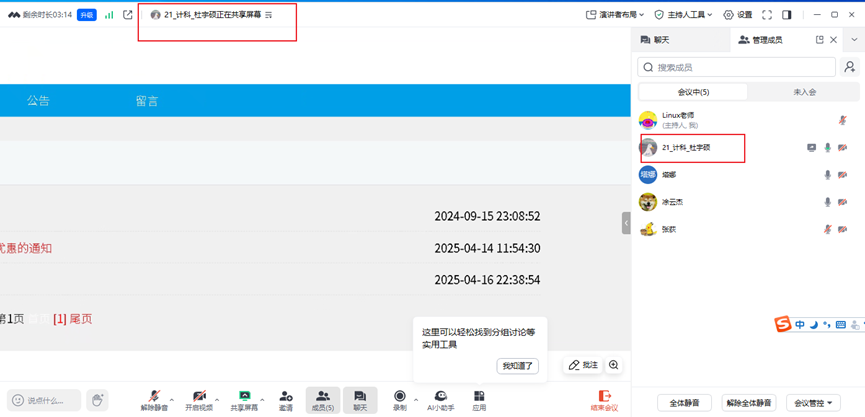The width and height of the screenshot is (865, 417).
Task: Click the add member icon beside search
Action: pos(850,67)
